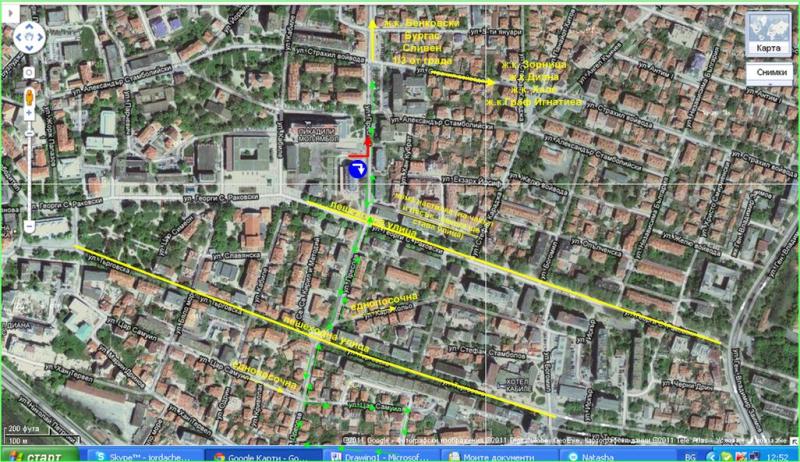Click the pan right arrow on navigation wheel
Viewport: 800px width, 462px height.
point(41,40)
